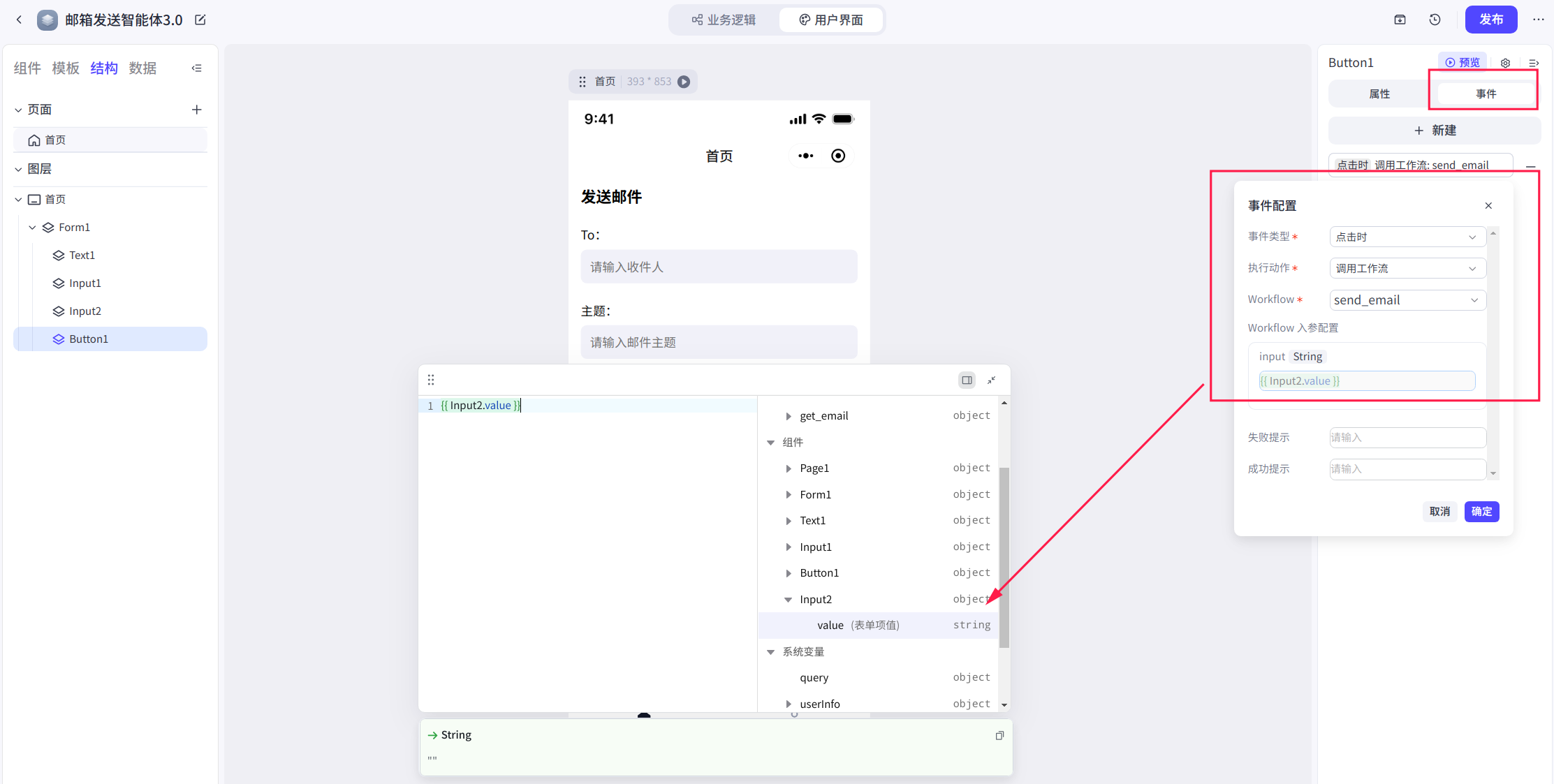Open the version history clock icon
This screenshot has height=784, width=1554.
coord(1435,20)
